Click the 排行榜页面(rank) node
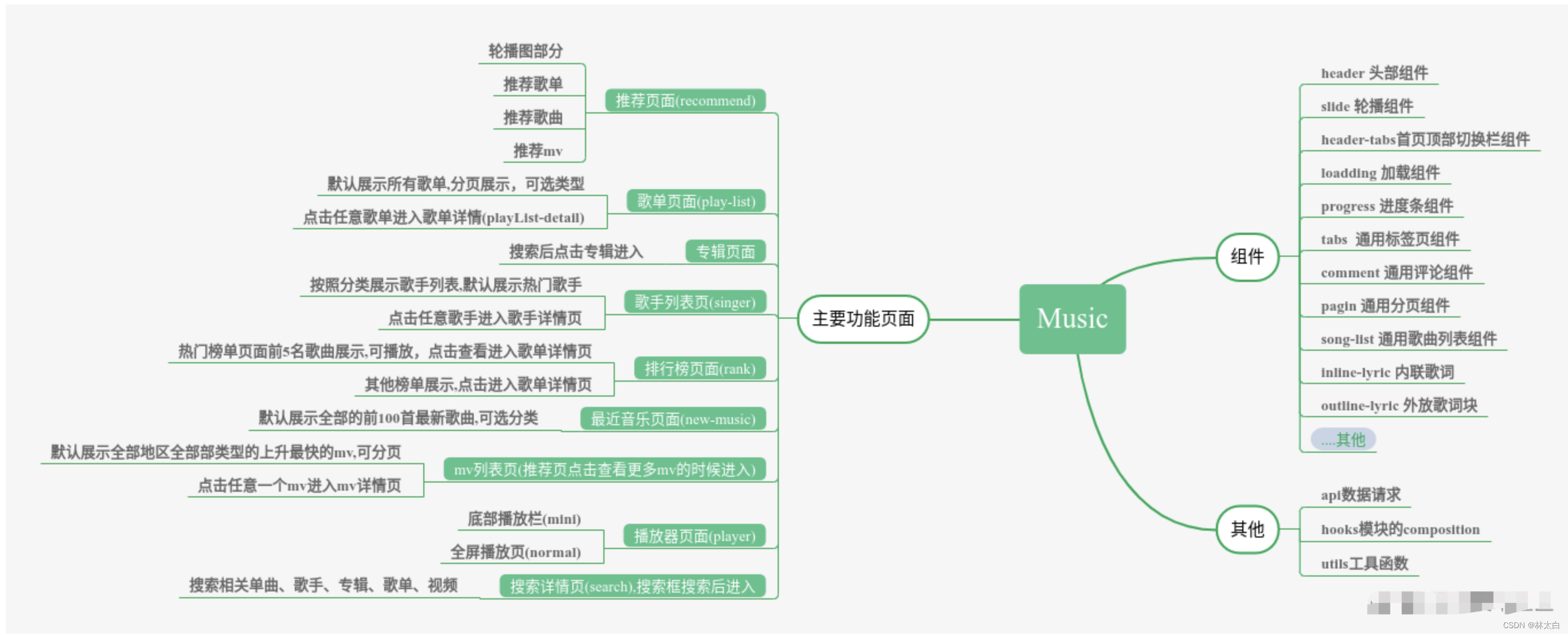The width and height of the screenshot is (1568, 635). tap(699, 369)
